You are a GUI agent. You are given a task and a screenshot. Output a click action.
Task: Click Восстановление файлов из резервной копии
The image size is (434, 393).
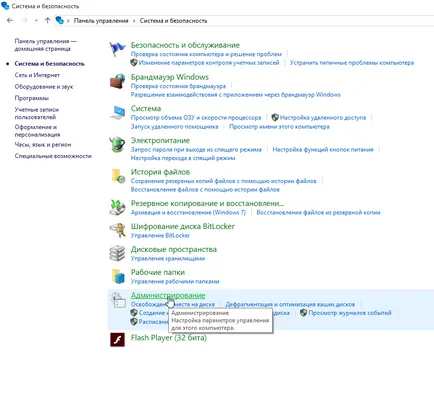click(318, 212)
